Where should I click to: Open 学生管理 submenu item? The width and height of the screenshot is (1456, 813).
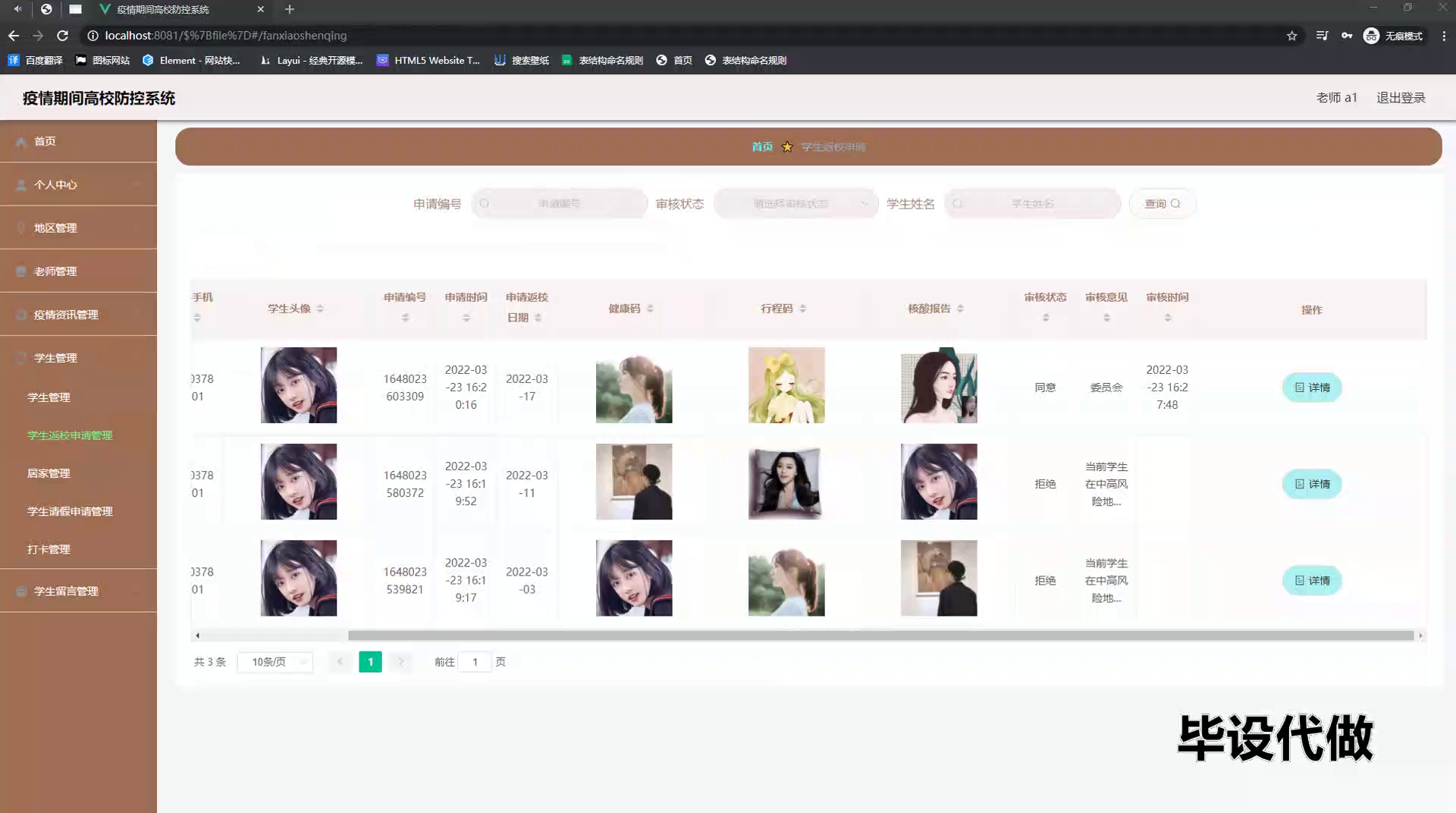[49, 397]
